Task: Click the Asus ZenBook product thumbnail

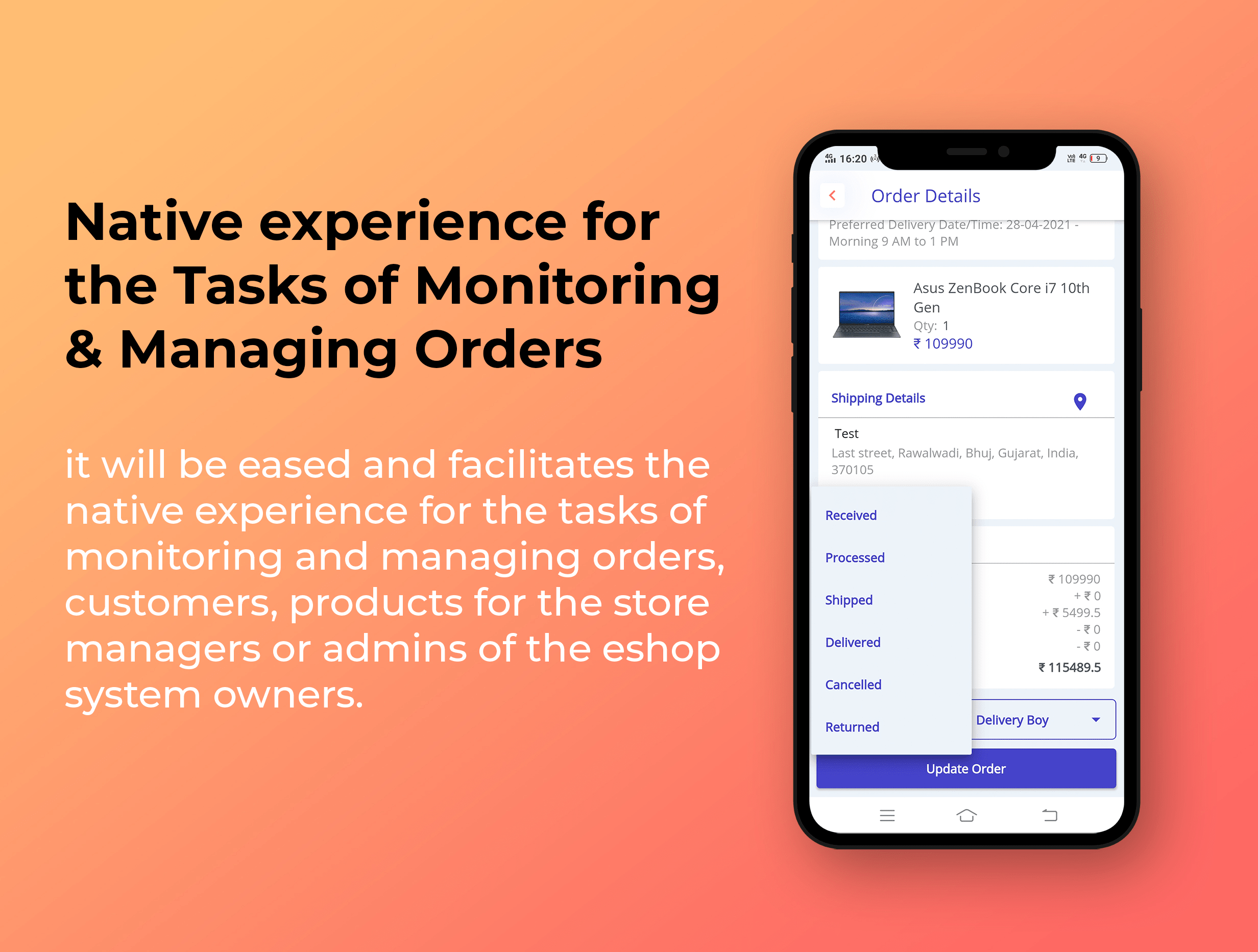Action: [x=860, y=315]
